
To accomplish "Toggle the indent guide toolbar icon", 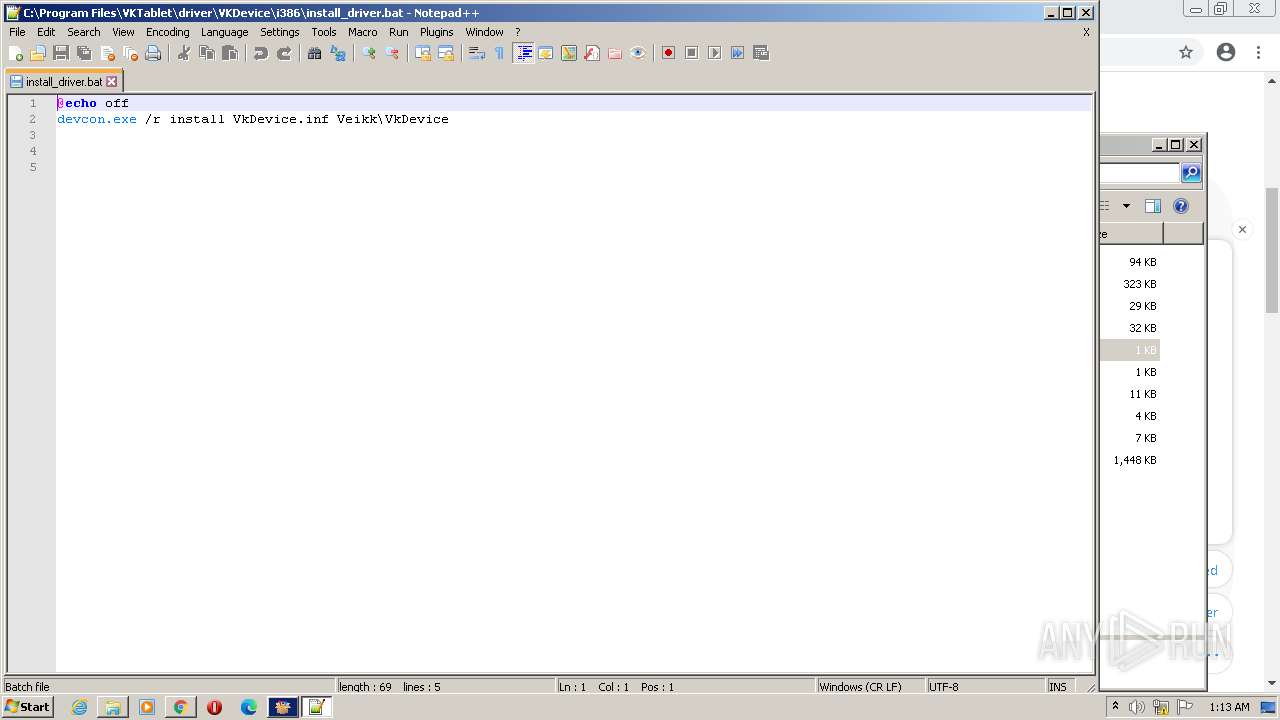I will [x=523, y=53].
